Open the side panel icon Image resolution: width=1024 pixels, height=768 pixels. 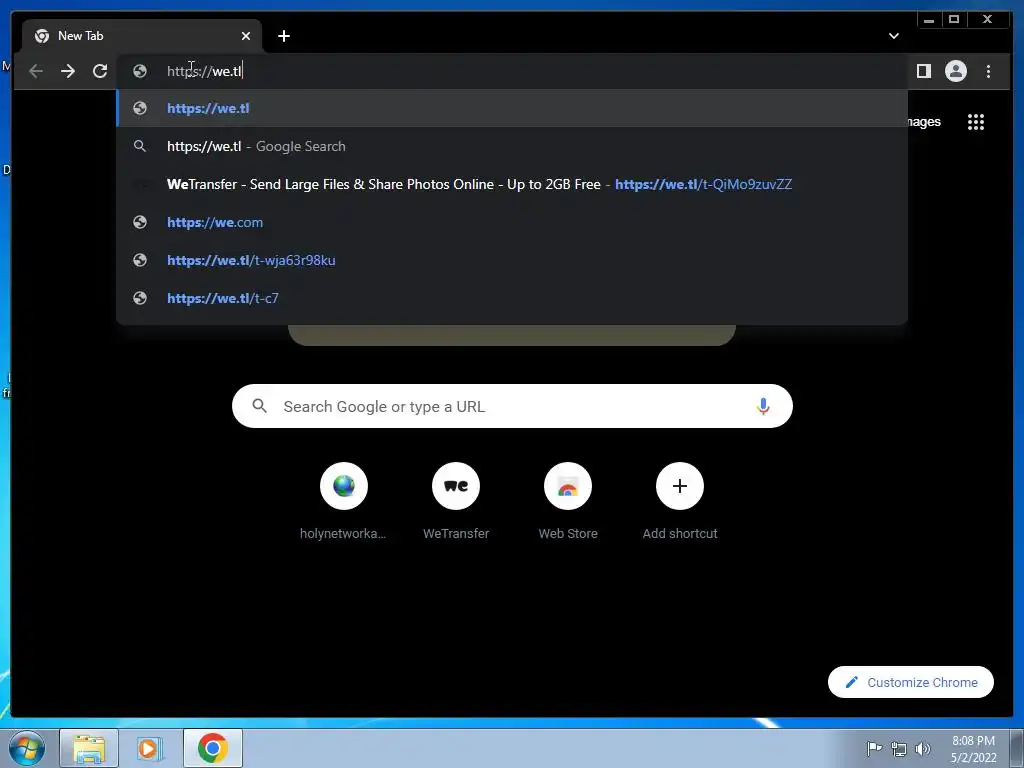tap(923, 71)
